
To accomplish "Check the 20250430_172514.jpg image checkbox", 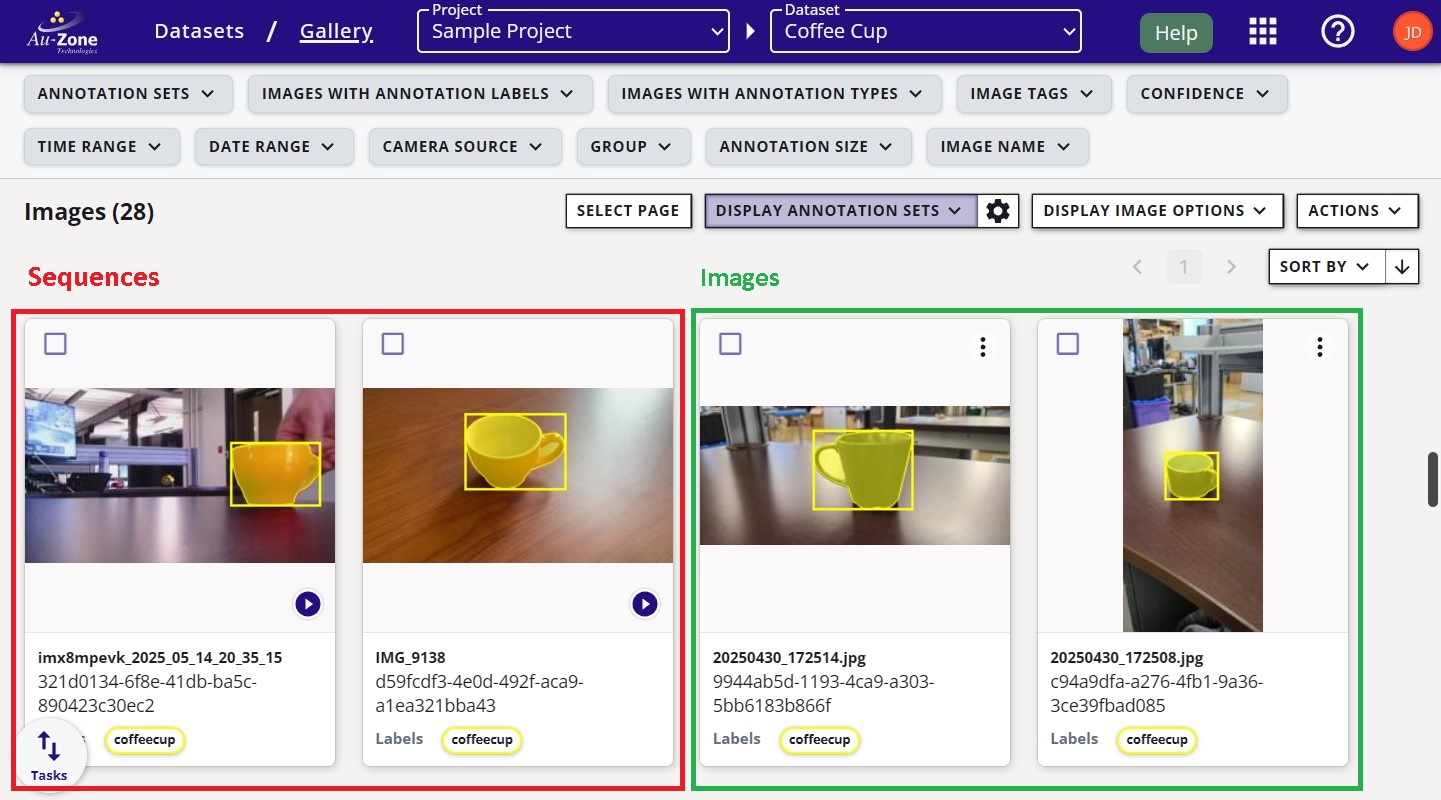I will click(x=730, y=343).
